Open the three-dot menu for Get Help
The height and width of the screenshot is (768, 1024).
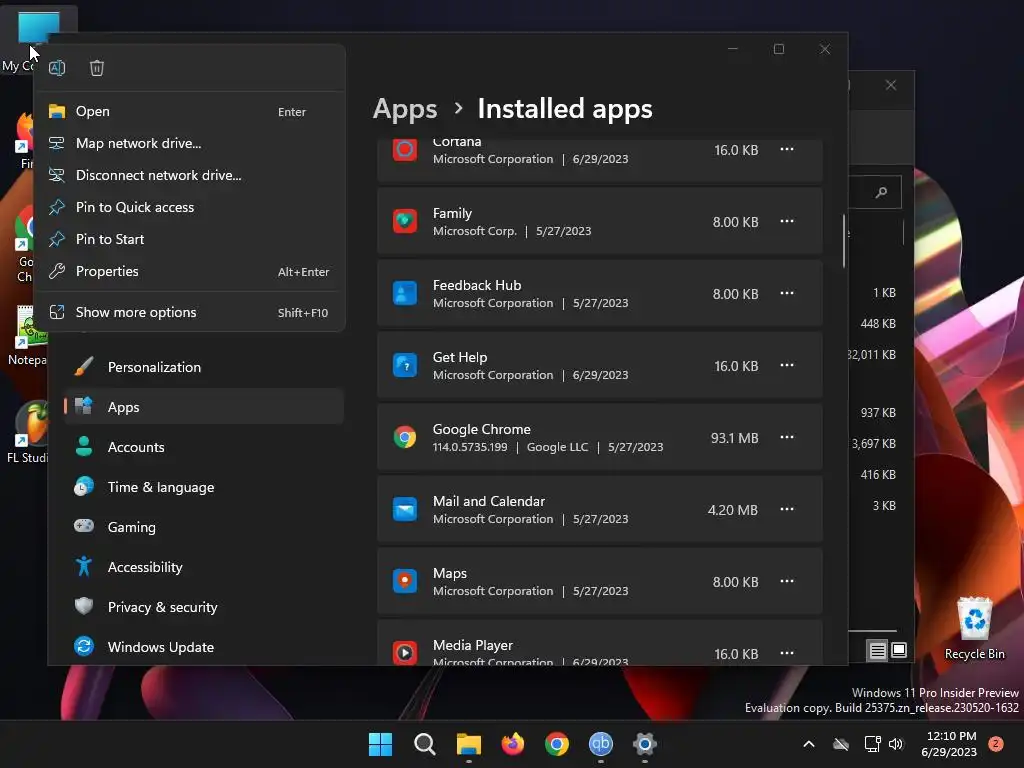[x=787, y=365]
